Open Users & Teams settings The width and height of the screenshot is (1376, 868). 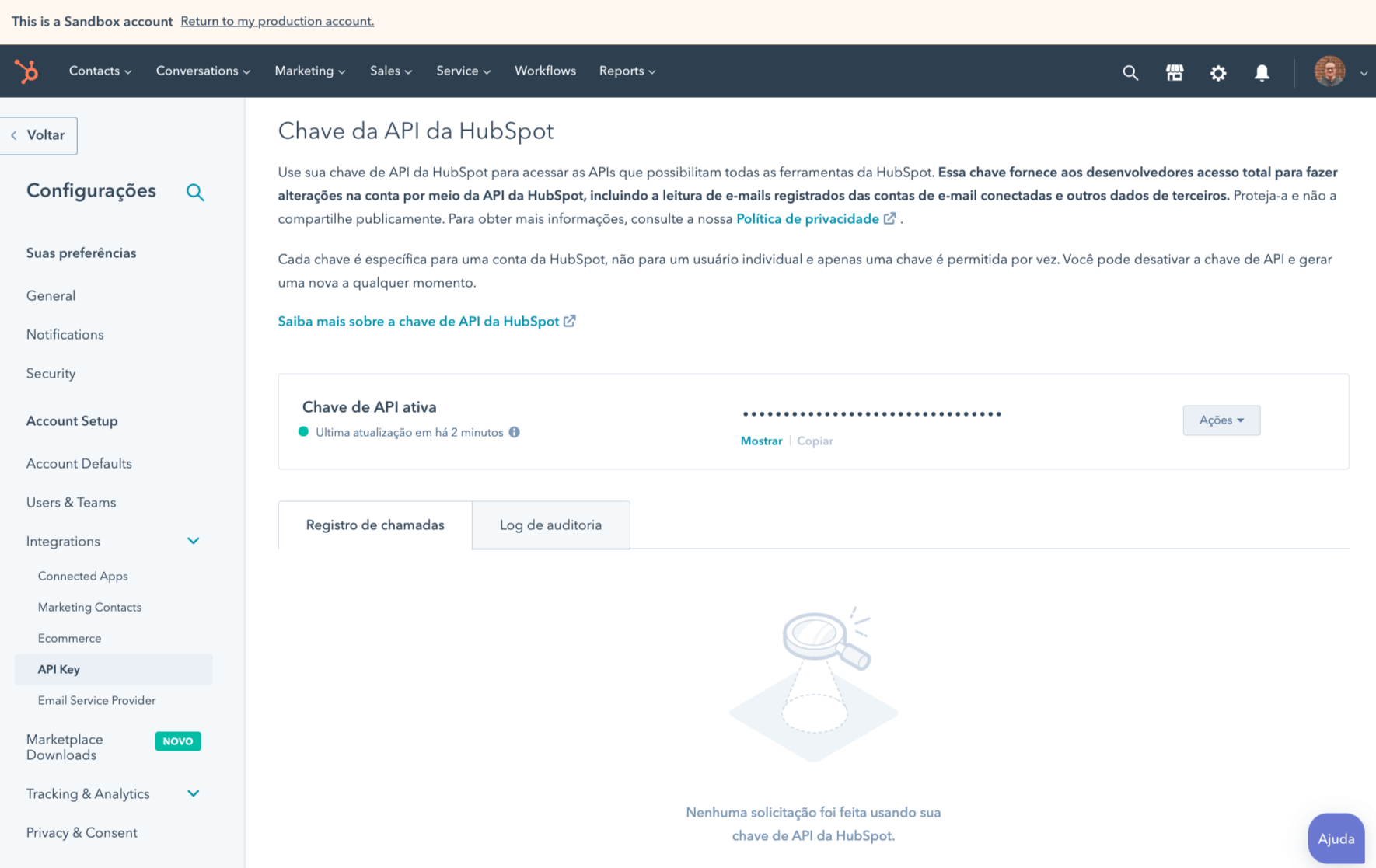[x=71, y=503]
